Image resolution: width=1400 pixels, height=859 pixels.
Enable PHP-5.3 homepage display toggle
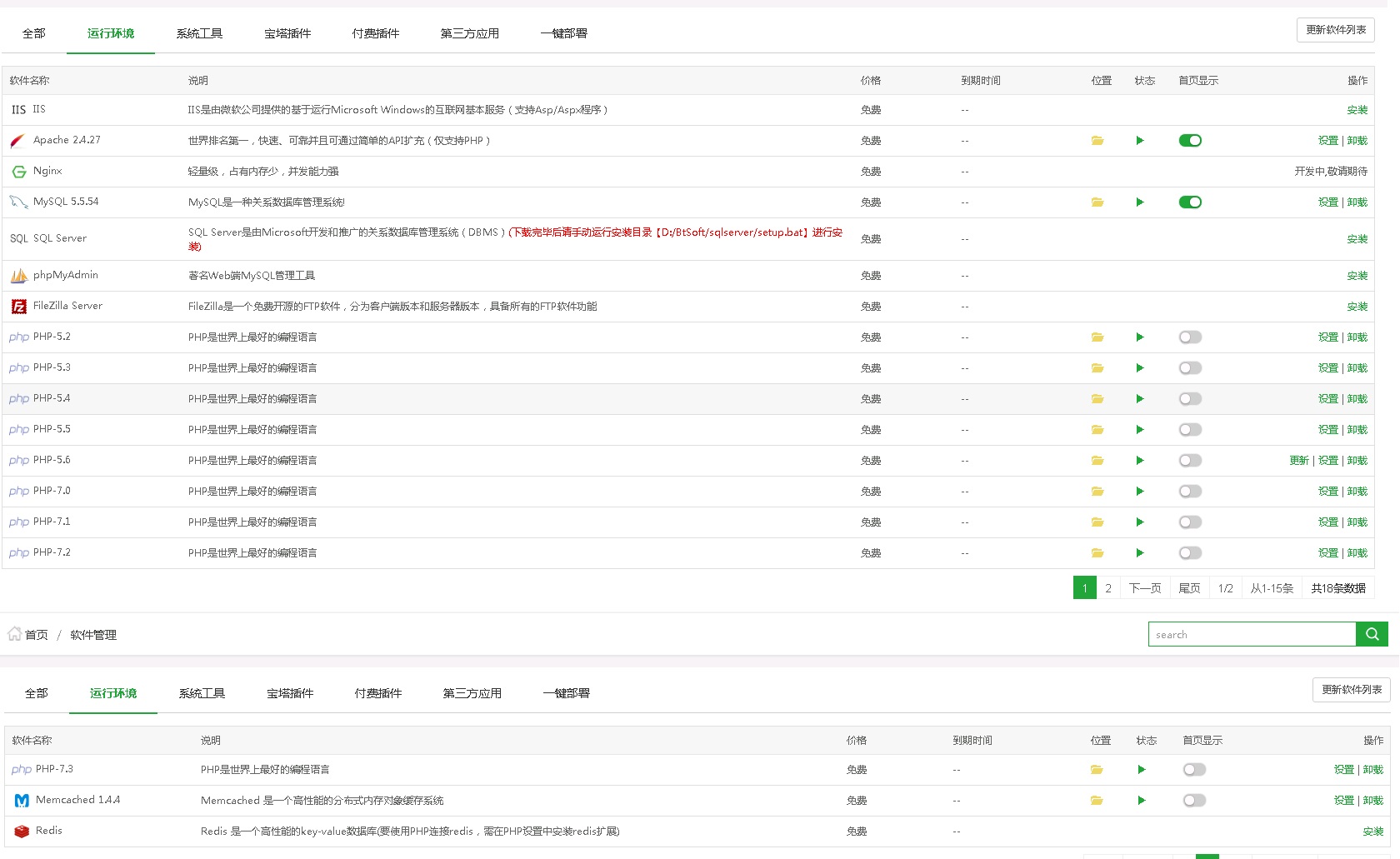click(1190, 368)
